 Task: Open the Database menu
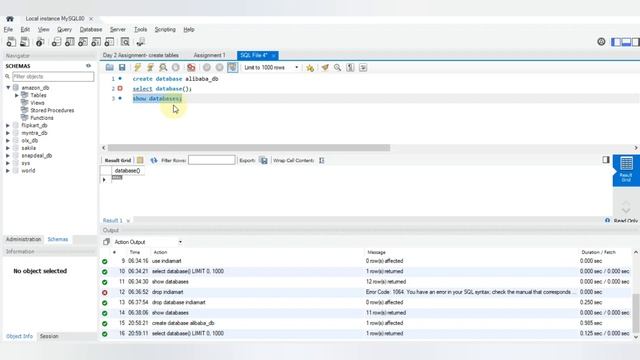pos(91,29)
